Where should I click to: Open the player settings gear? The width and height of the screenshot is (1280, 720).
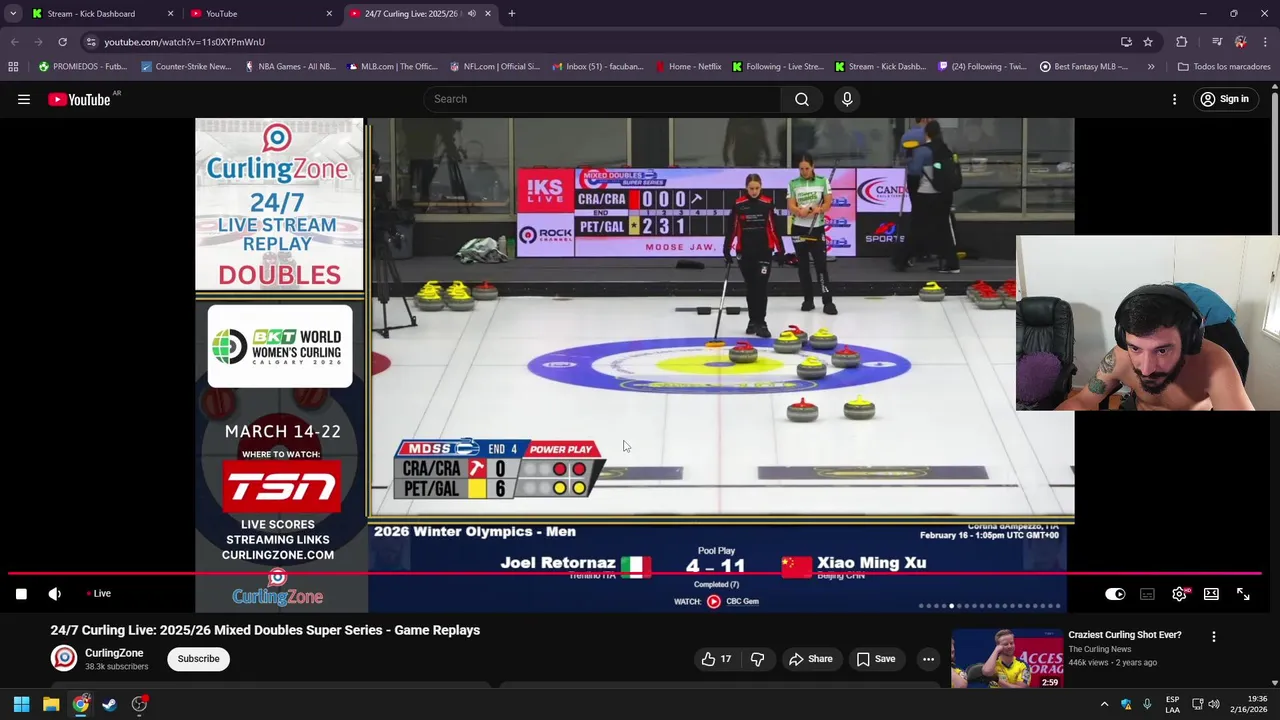1180,594
